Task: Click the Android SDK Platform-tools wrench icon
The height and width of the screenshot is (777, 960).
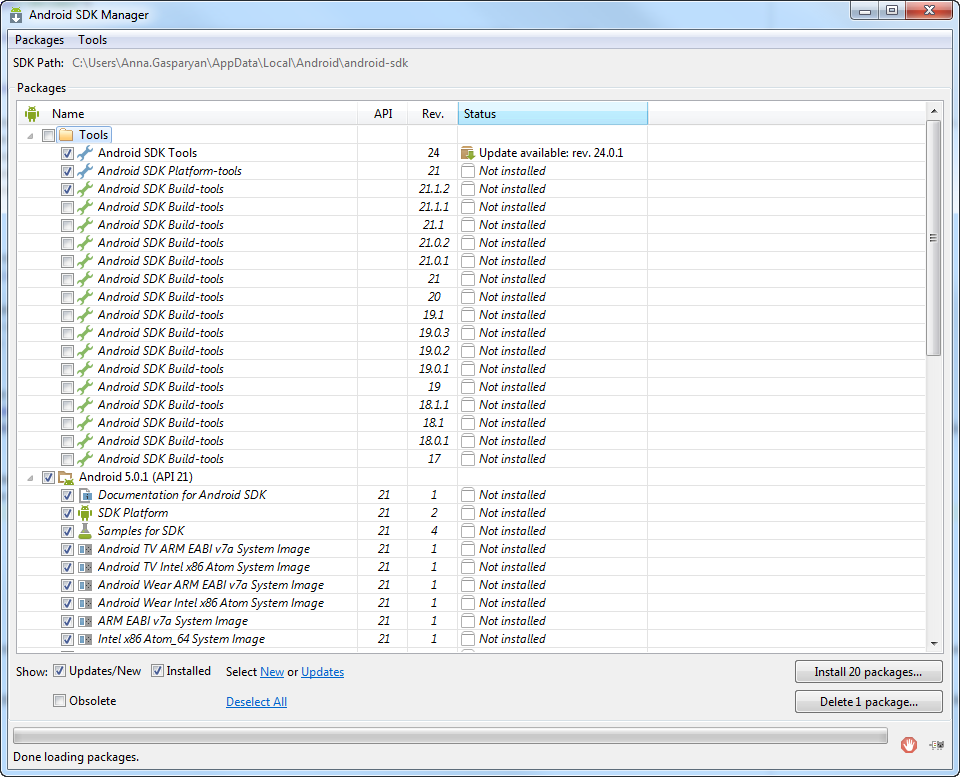Action: click(x=85, y=171)
